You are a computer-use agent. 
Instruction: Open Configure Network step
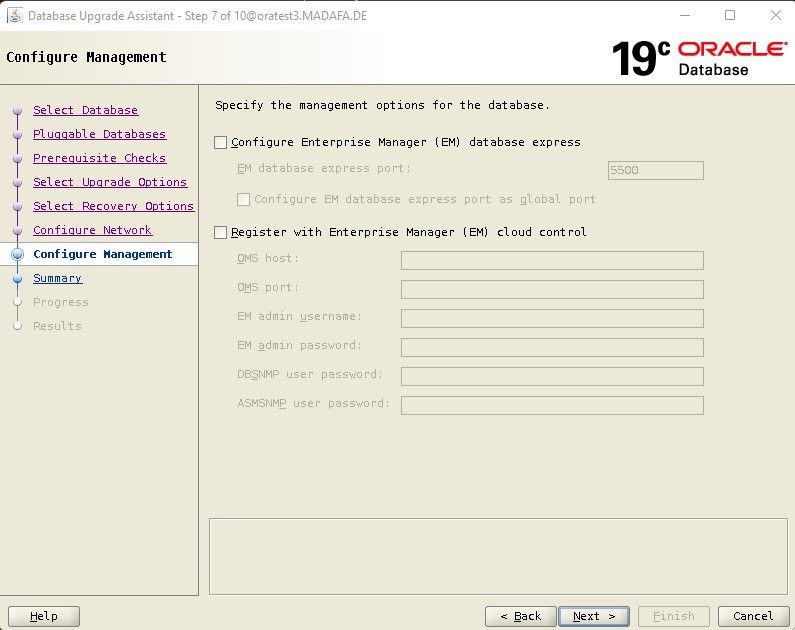92,230
